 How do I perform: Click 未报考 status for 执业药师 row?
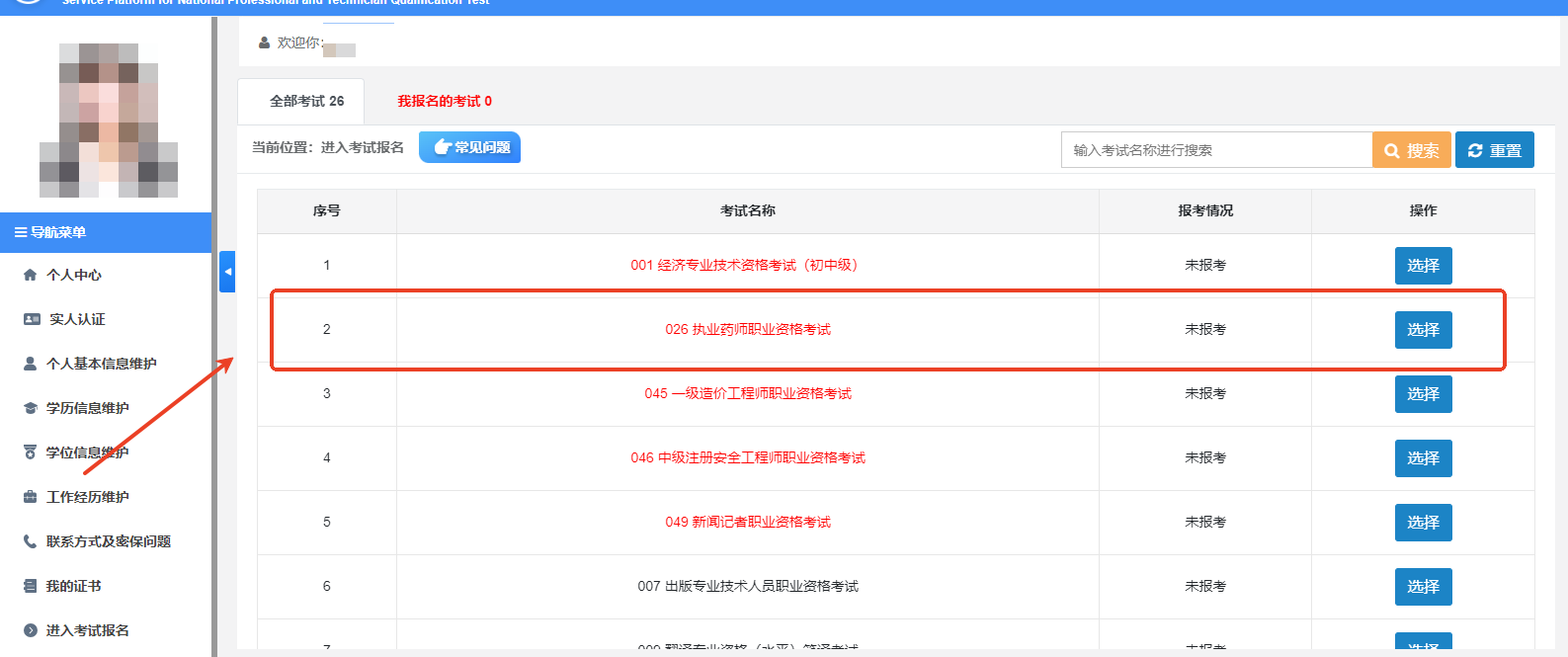pos(1205,329)
